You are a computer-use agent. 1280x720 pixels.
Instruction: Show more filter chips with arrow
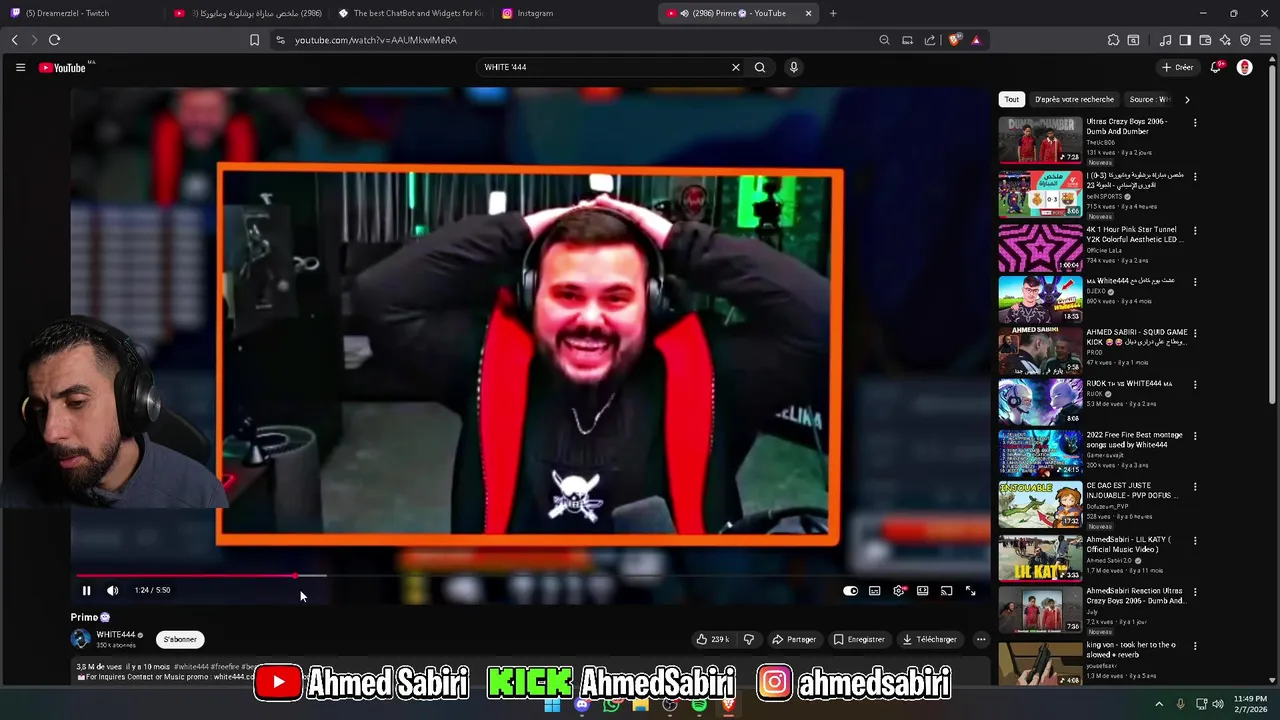click(x=1187, y=99)
